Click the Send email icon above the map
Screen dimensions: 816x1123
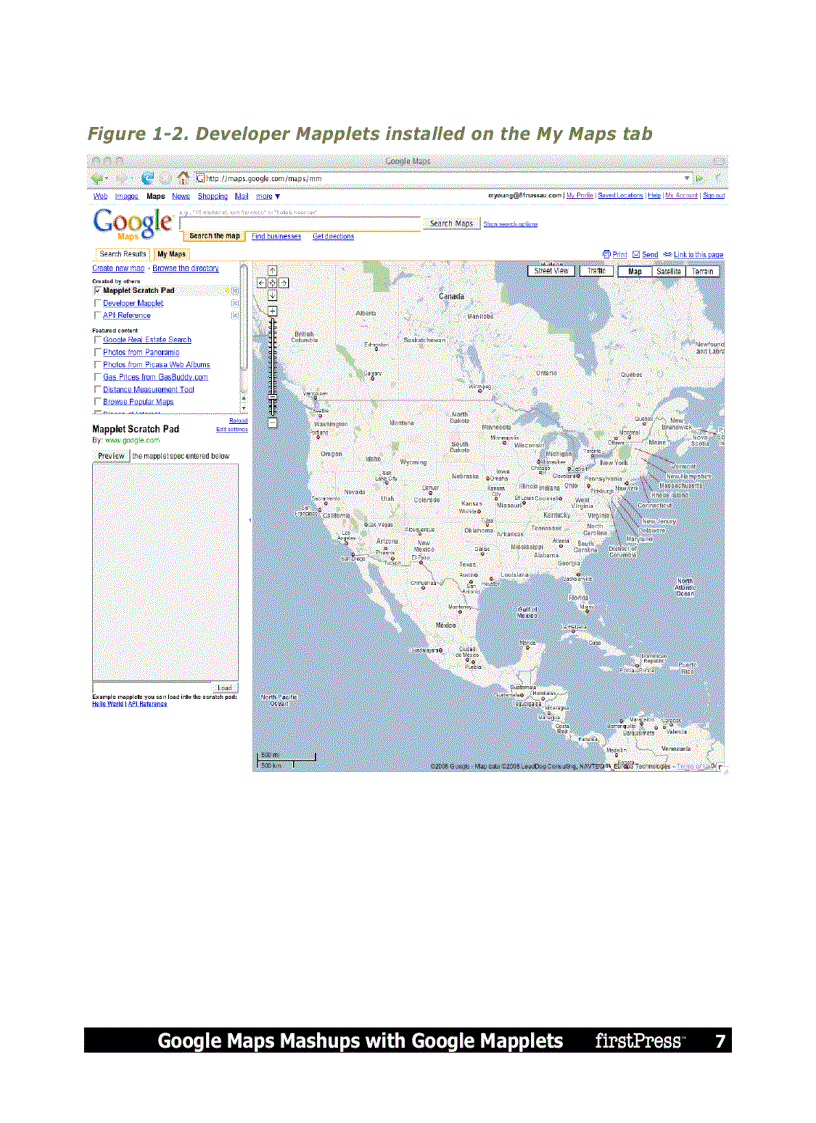636,255
